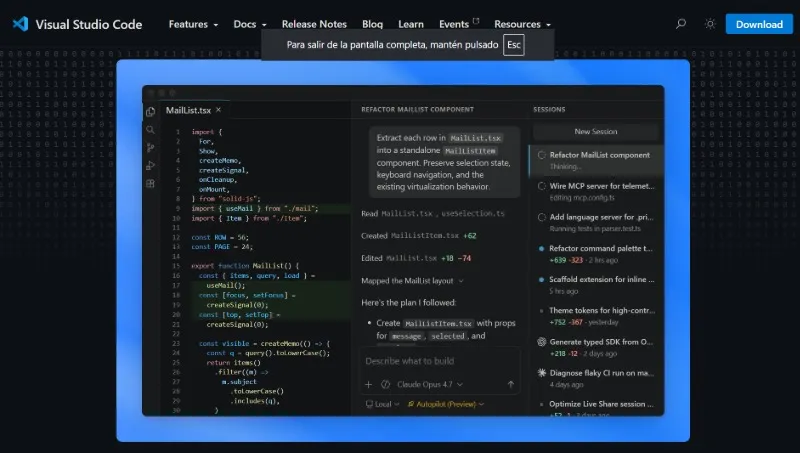Open the Generate typed SDK from O... session

coord(596,347)
